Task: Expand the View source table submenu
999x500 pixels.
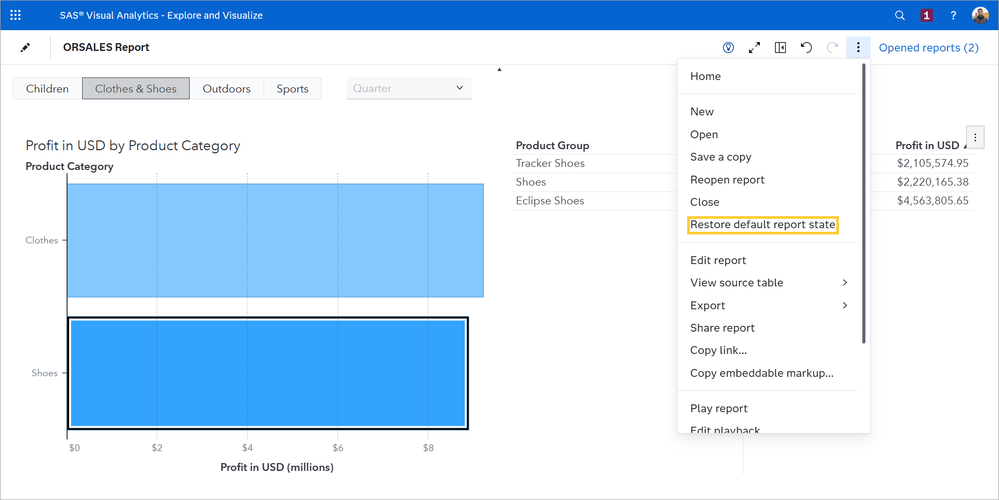Action: point(844,283)
